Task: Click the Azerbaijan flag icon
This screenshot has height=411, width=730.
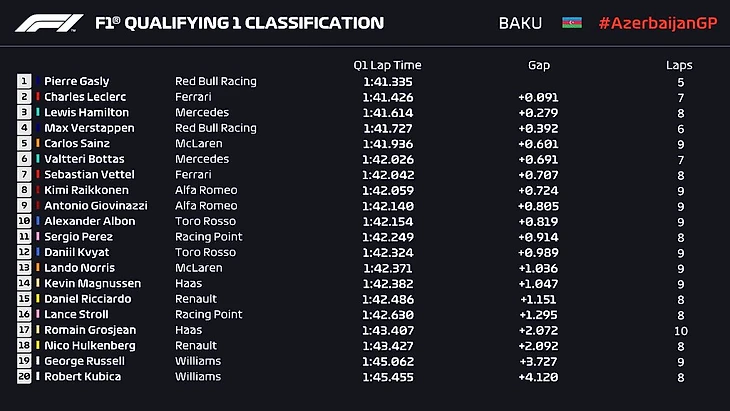Action: 573,22
